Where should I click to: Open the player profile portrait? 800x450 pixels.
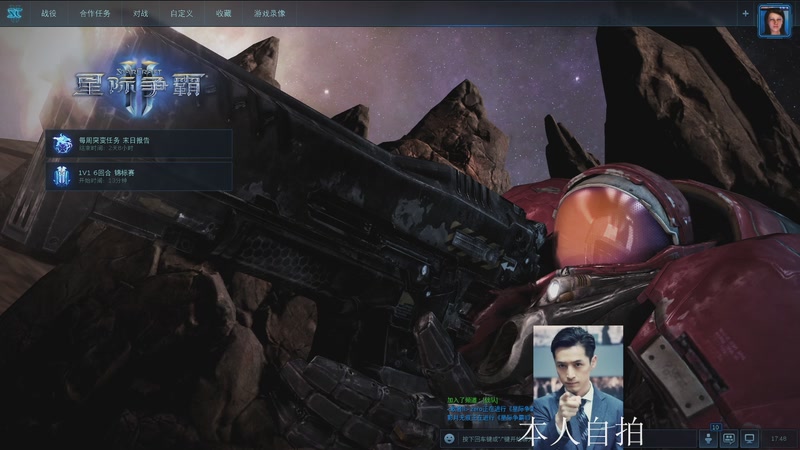click(x=774, y=20)
